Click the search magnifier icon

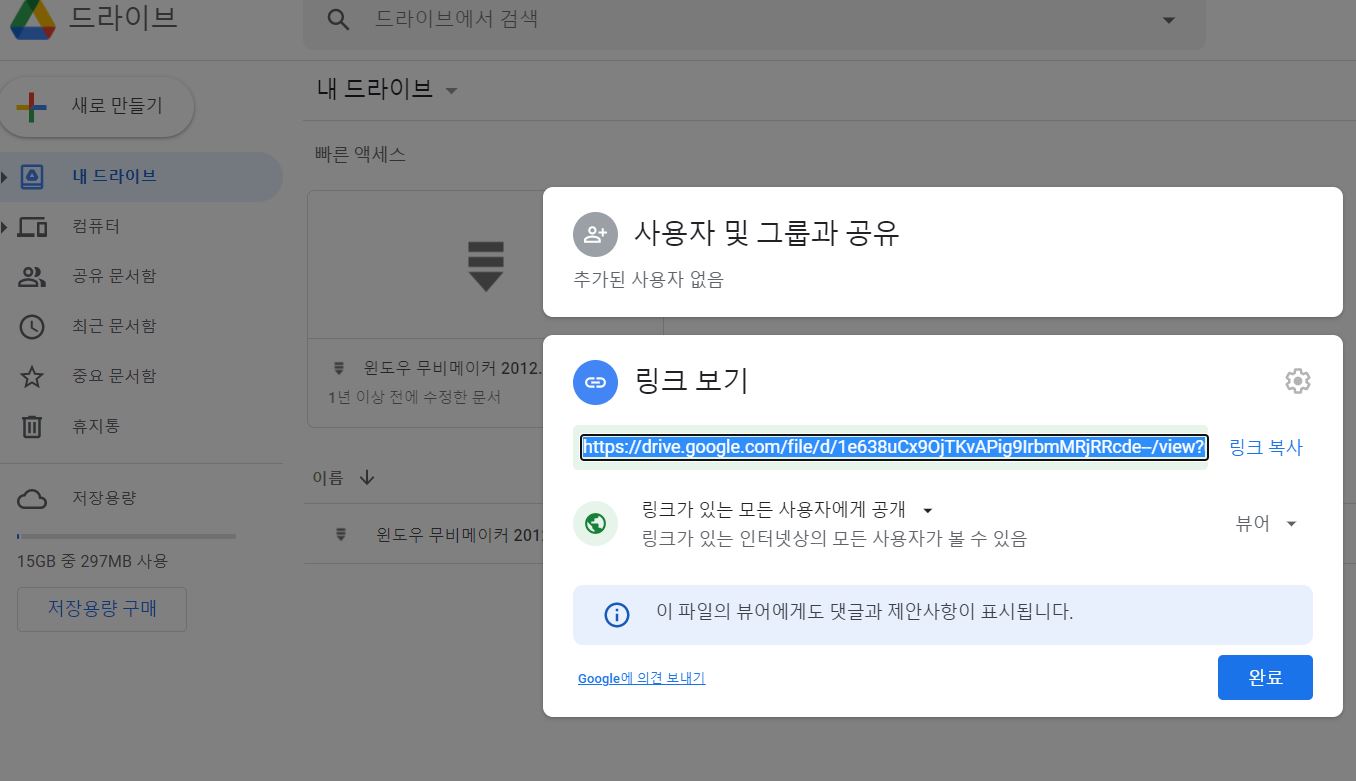[339, 20]
